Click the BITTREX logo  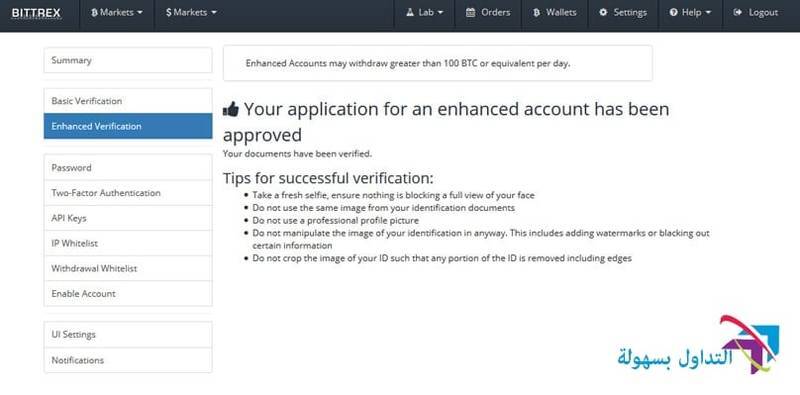(36, 13)
